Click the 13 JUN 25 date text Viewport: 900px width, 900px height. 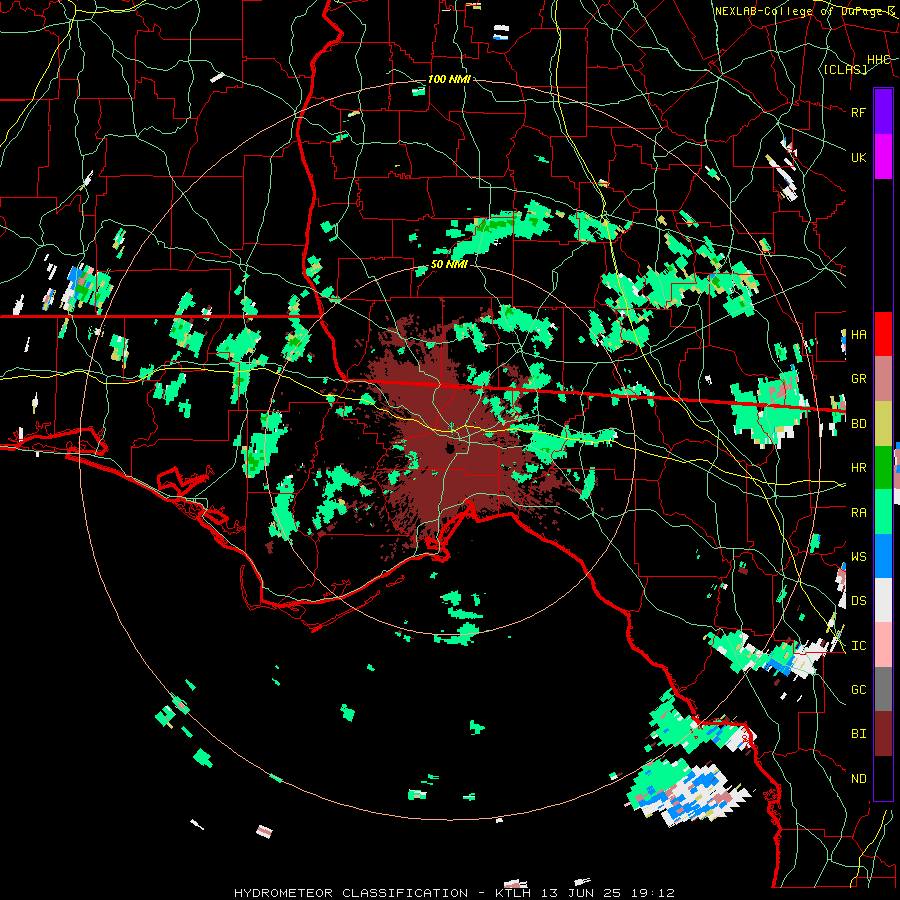579,893
